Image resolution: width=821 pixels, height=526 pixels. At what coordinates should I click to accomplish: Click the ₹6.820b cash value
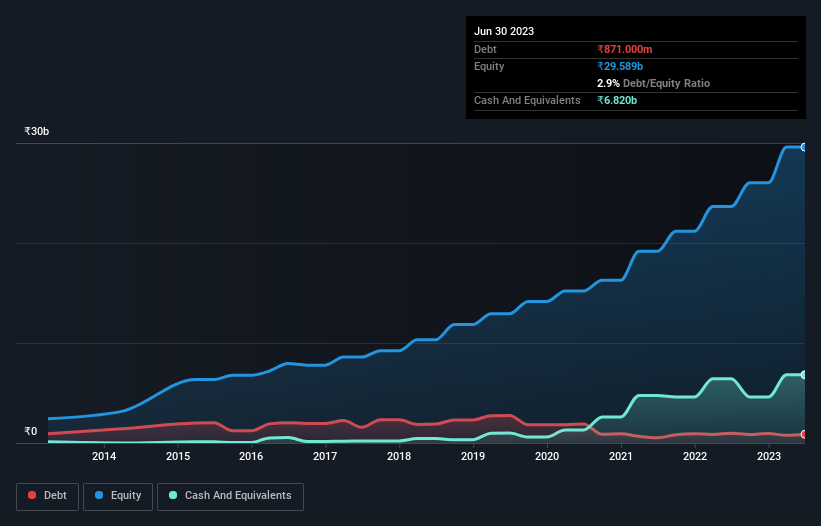[617, 100]
